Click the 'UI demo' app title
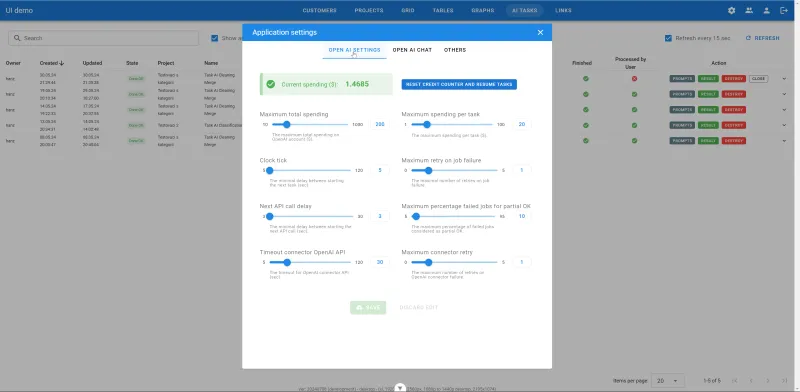 [19, 10]
